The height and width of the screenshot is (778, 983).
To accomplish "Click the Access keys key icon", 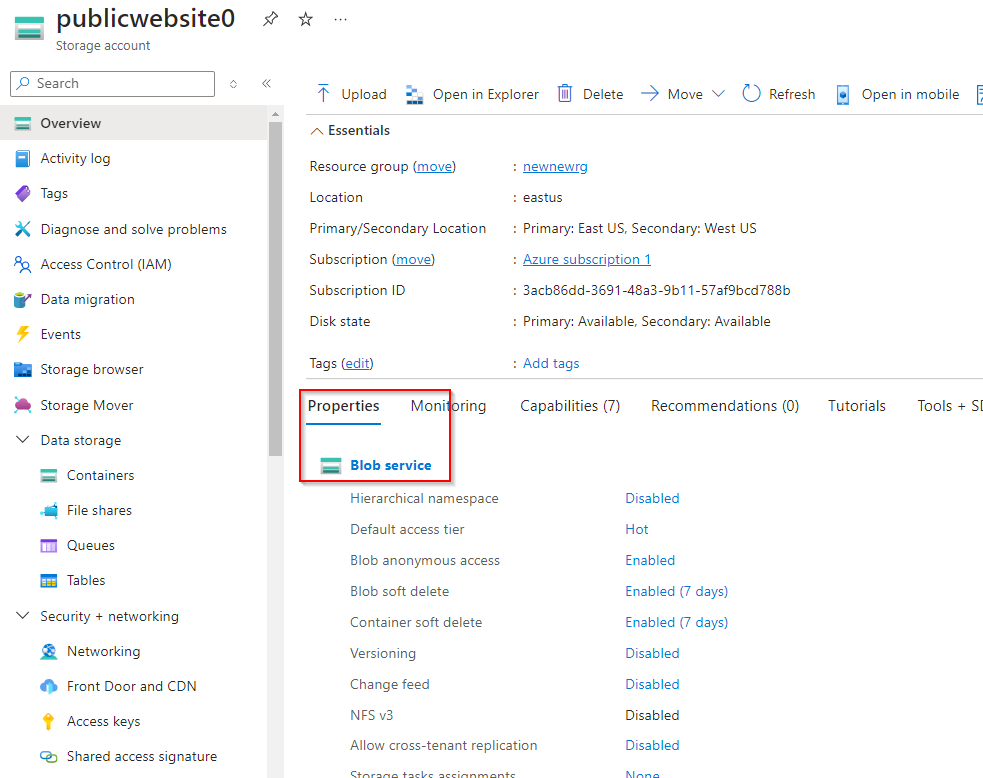I will pyautogui.click(x=48, y=722).
